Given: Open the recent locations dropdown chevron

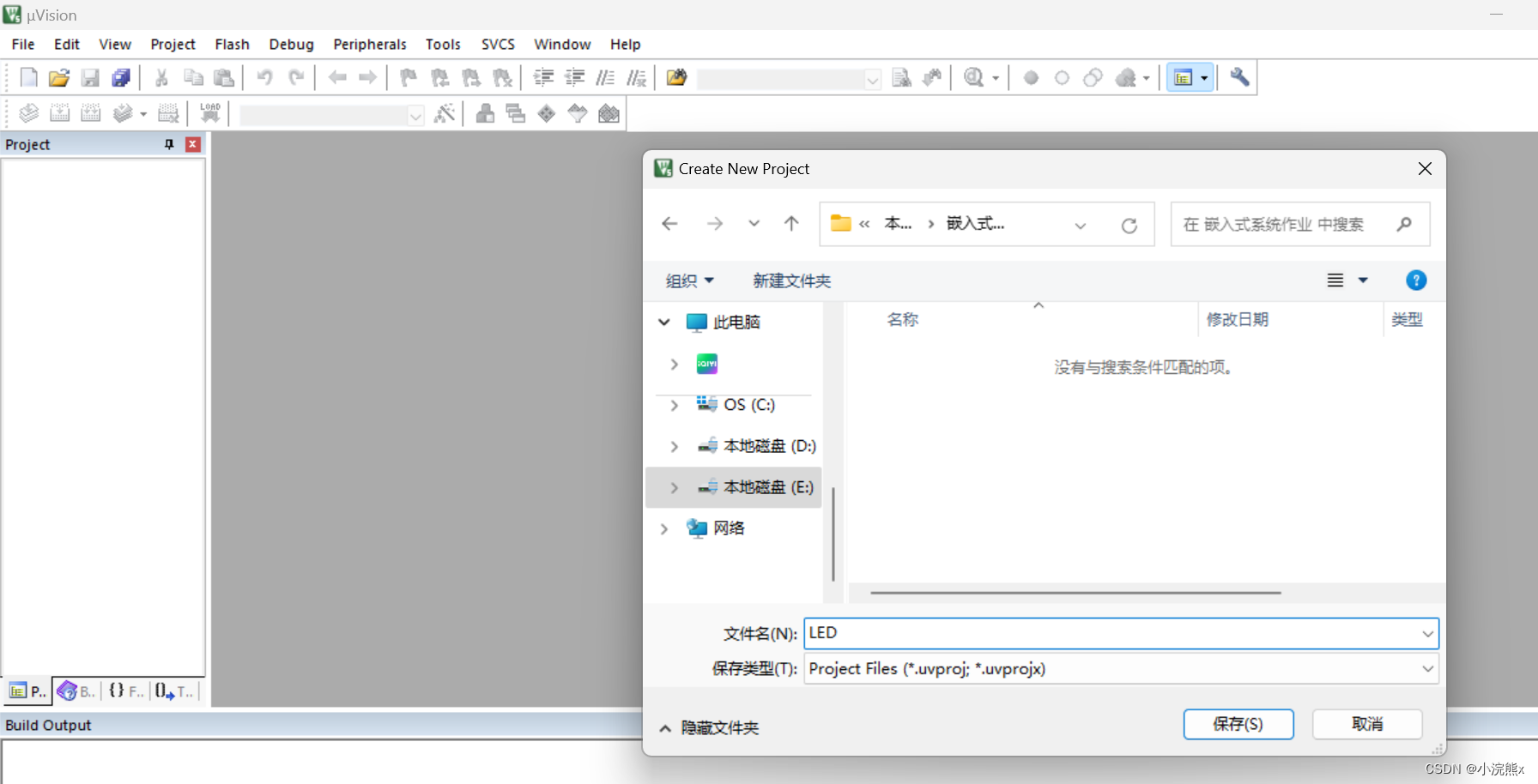Looking at the screenshot, I should click(x=754, y=223).
